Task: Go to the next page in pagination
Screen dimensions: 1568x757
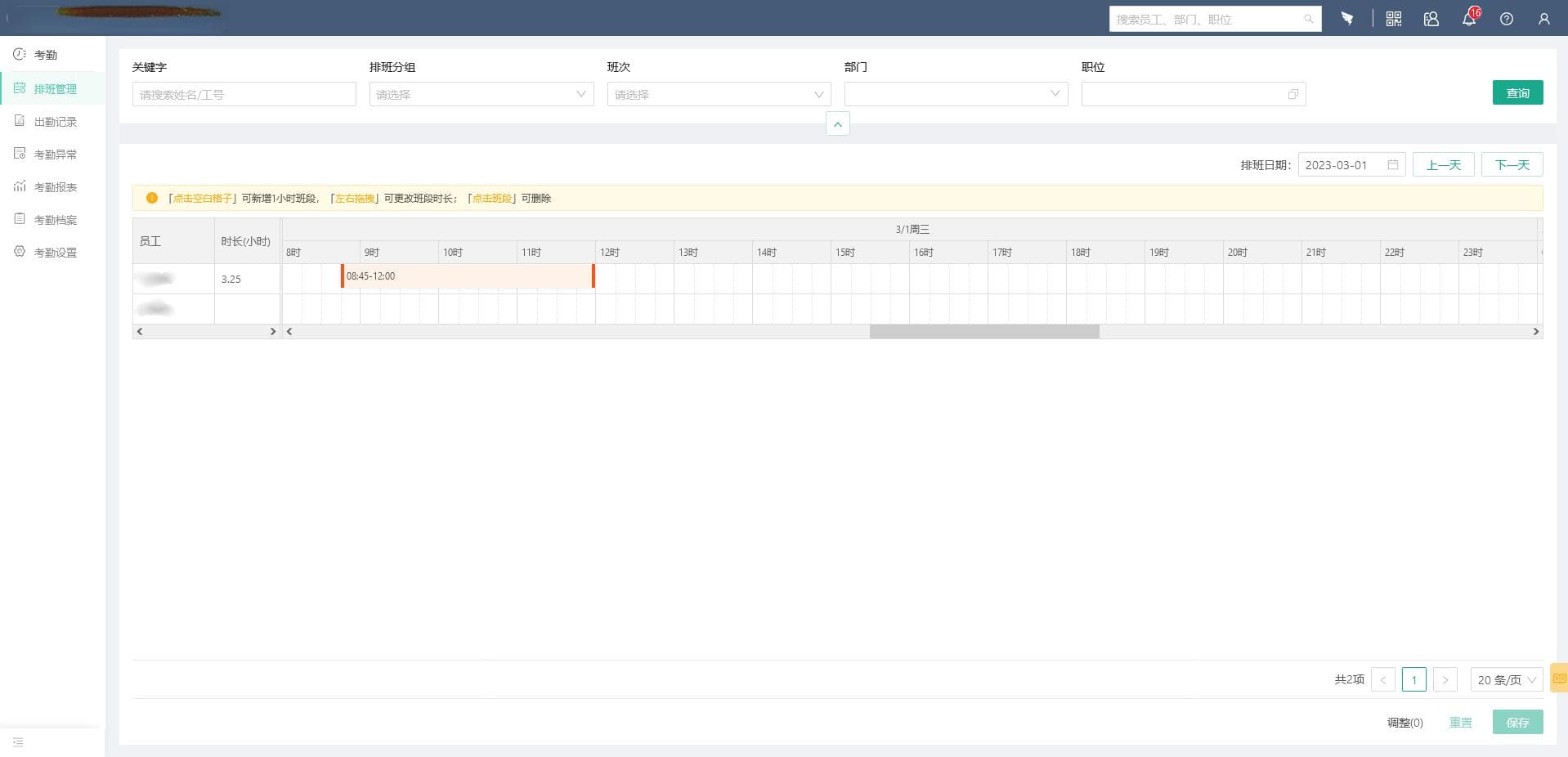Action: [x=1445, y=679]
